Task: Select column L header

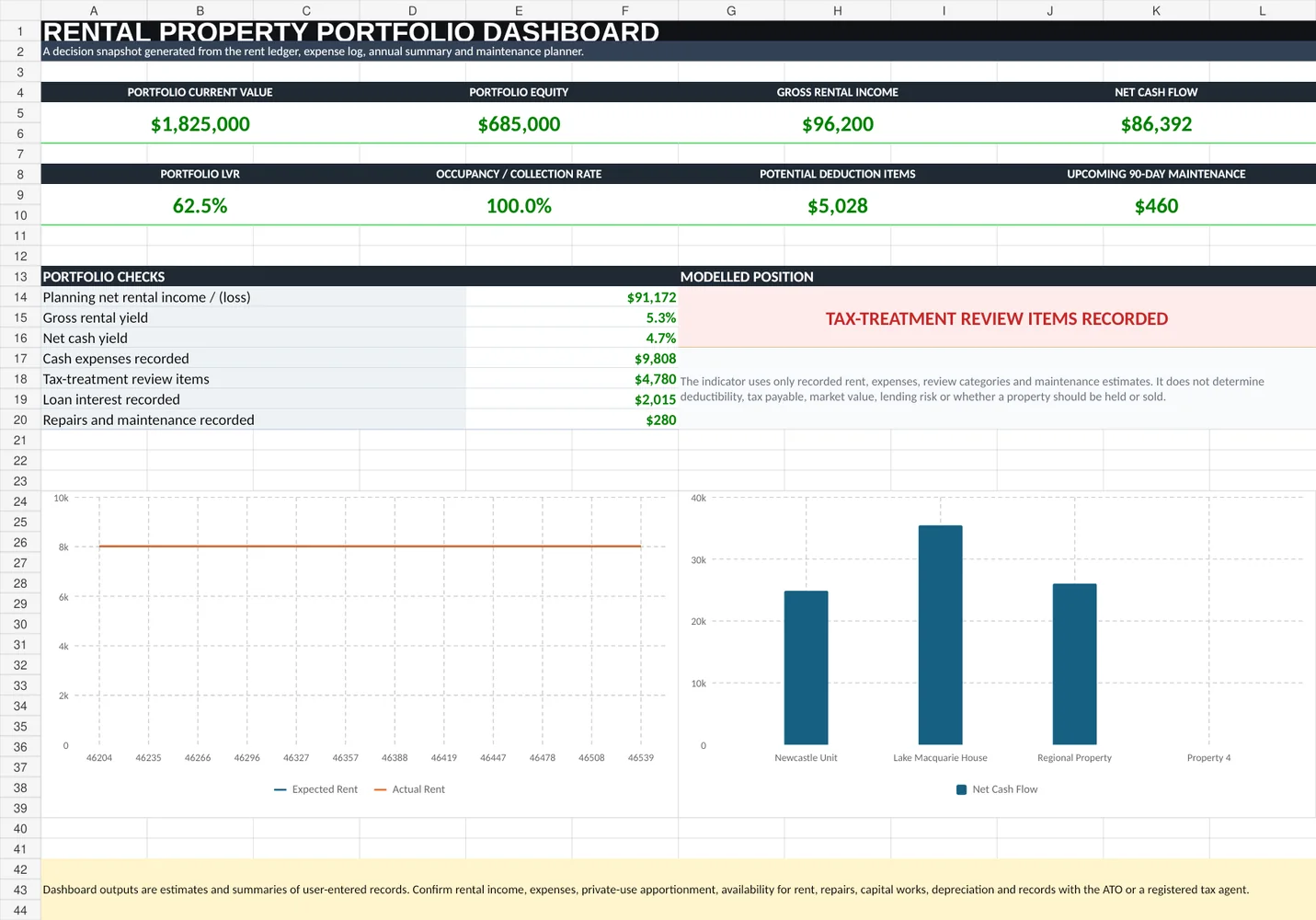Action: (1262, 11)
